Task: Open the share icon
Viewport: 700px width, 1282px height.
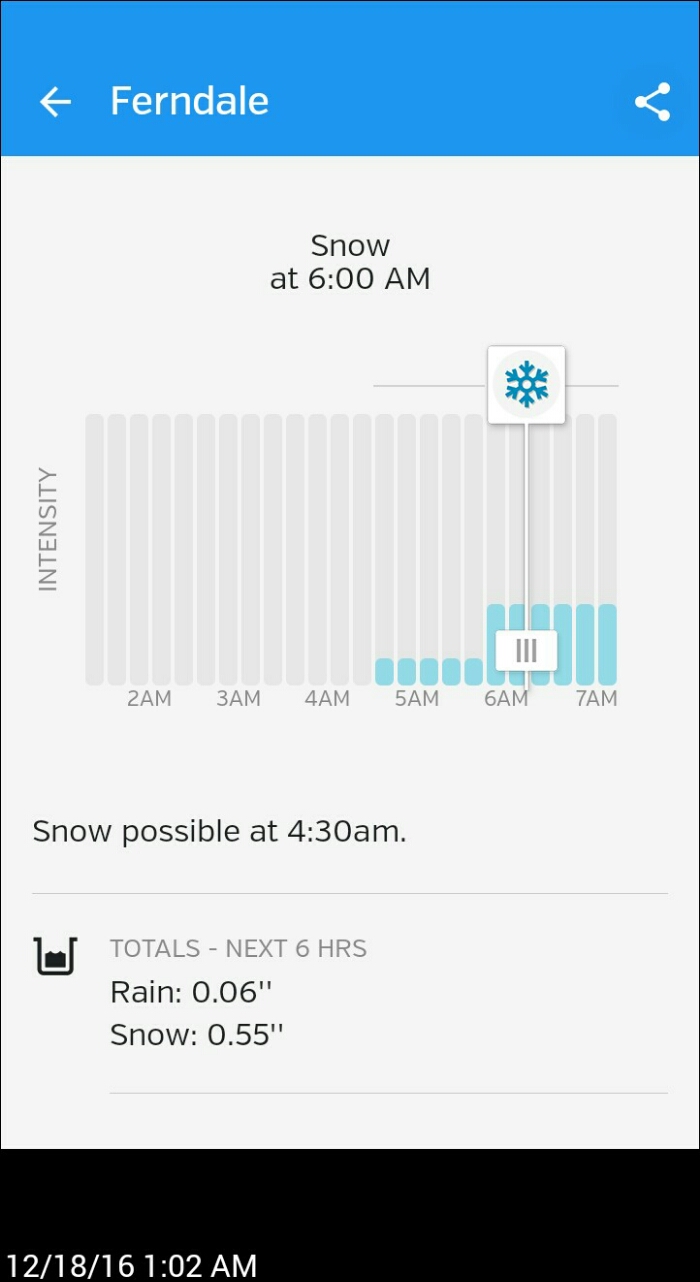Action: [652, 101]
